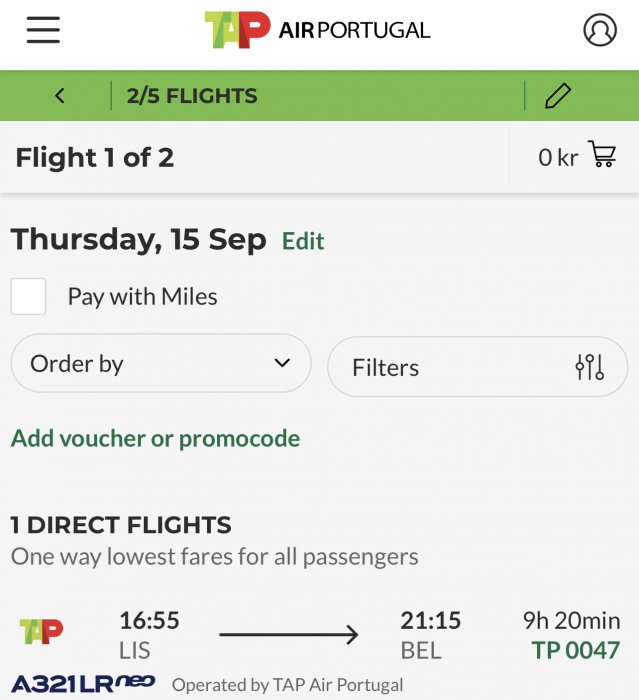Click Add voucher or promocode link

click(155, 438)
